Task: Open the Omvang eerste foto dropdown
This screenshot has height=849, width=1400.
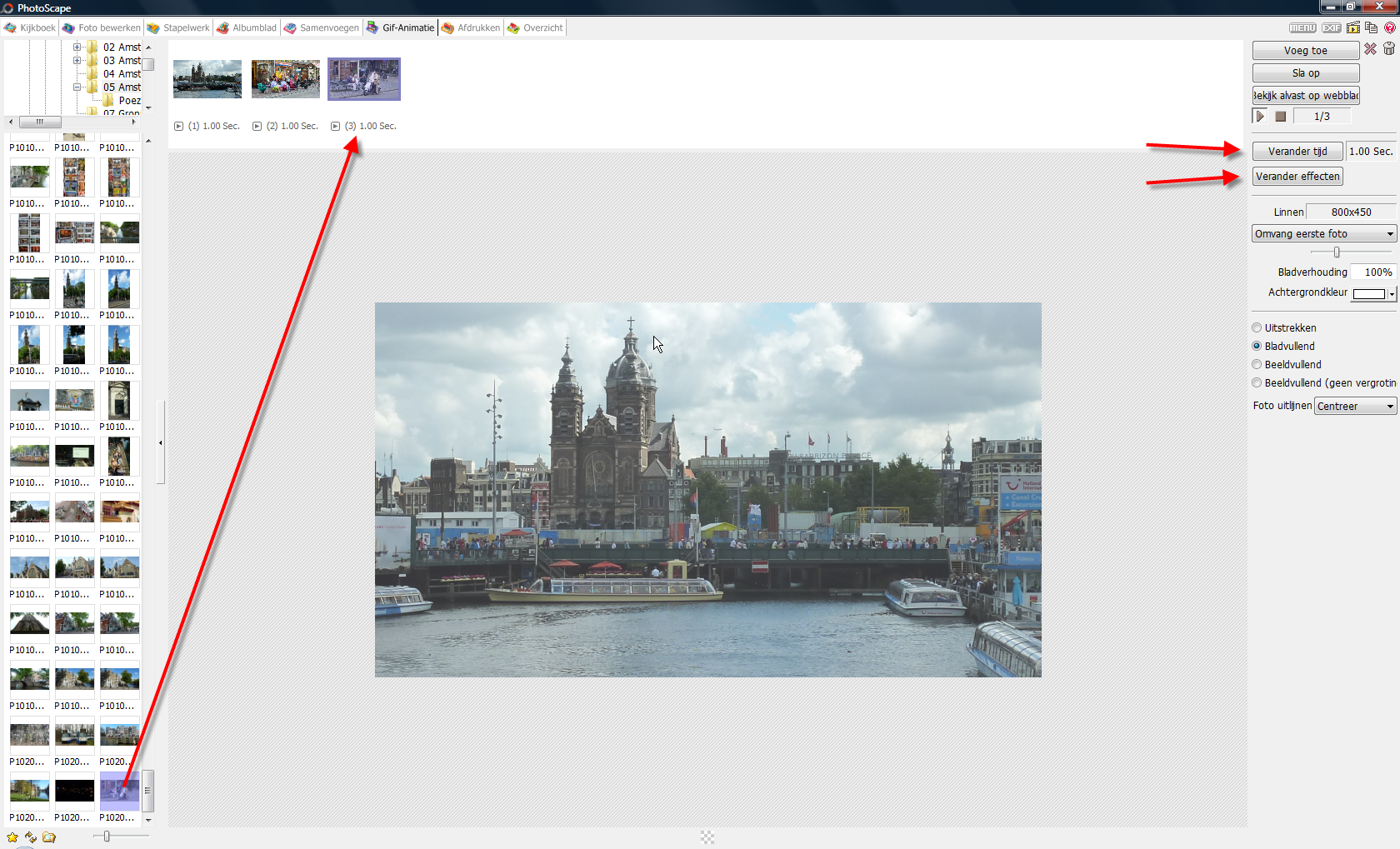Action: tap(1323, 234)
